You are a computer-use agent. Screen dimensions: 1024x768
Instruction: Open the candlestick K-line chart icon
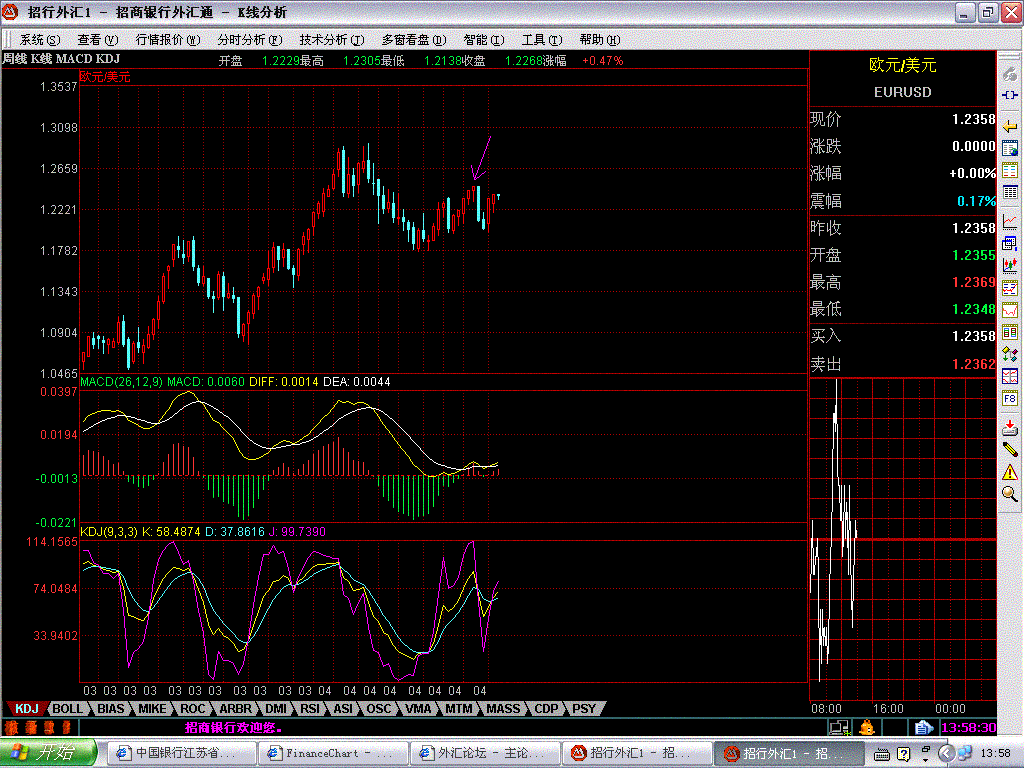(x=1010, y=265)
